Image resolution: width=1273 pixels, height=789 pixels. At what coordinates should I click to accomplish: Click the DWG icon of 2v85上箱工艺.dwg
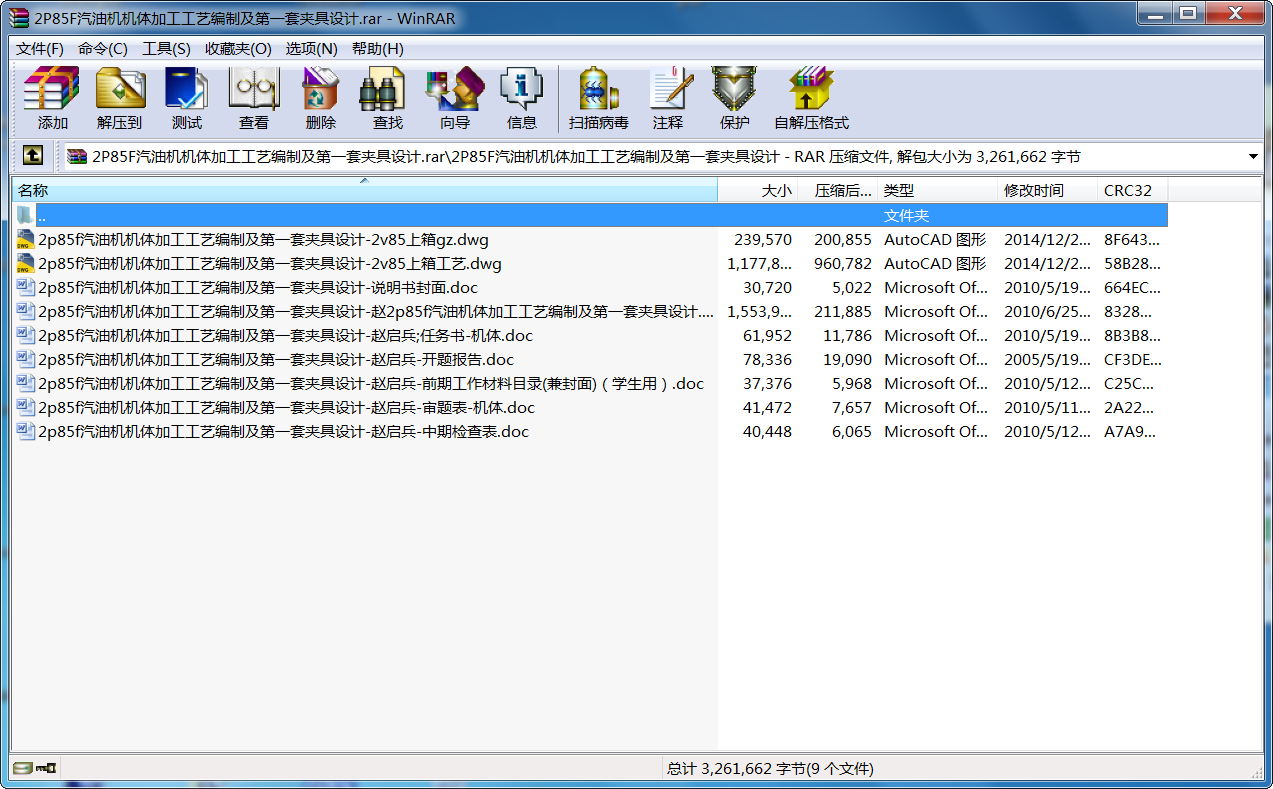25,263
